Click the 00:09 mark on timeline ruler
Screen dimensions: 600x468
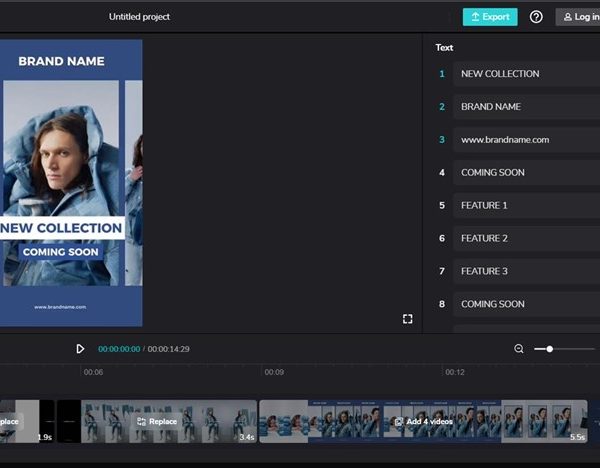273,372
